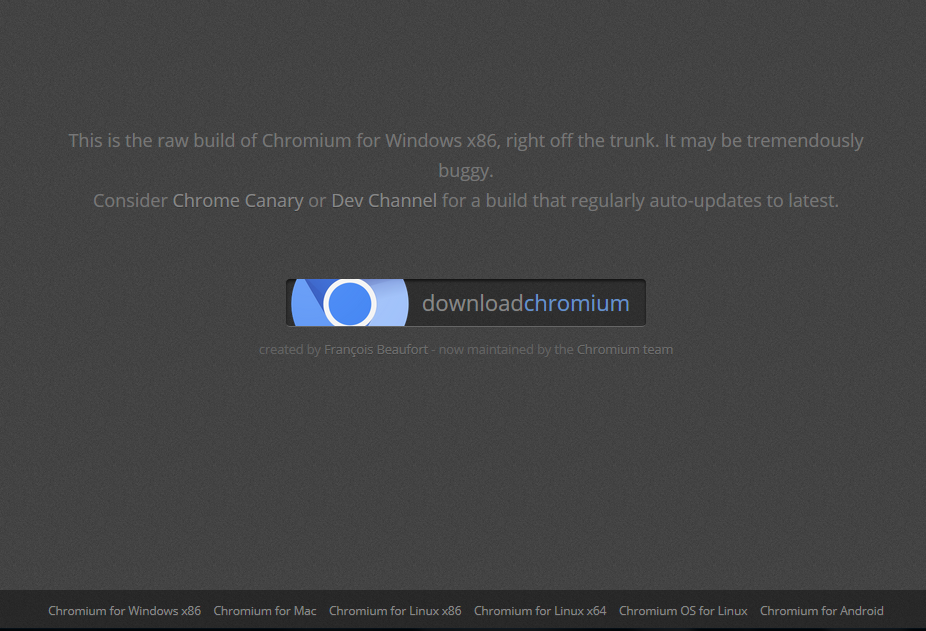
Task: Click the 'Consider' word before Chrome Canary
Action: [131, 201]
